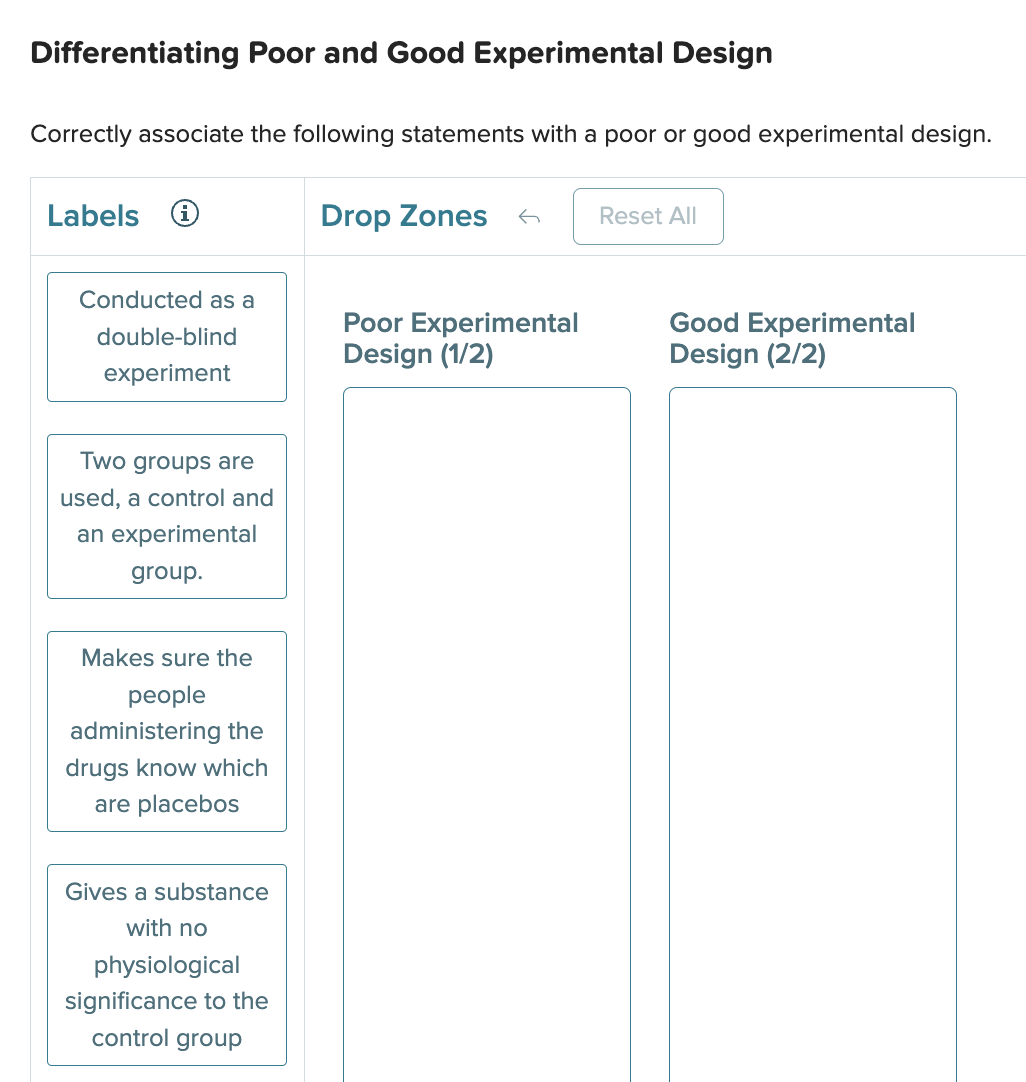The image size is (1026, 1082).
Task: Activate Reset All to clear placed labels
Action: click(x=648, y=216)
